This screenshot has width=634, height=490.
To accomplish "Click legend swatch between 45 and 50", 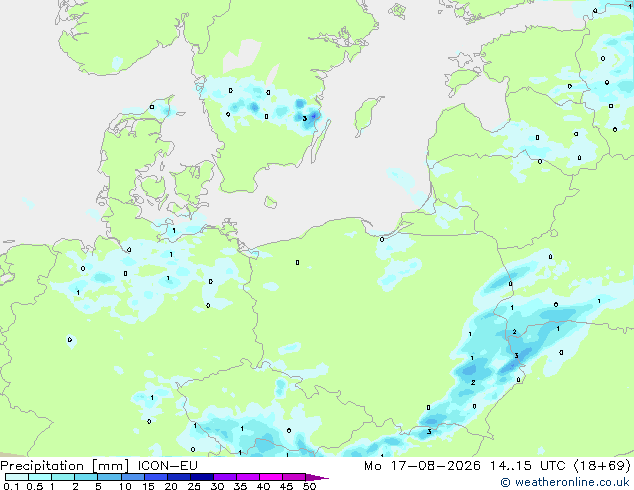I will [x=294, y=477].
